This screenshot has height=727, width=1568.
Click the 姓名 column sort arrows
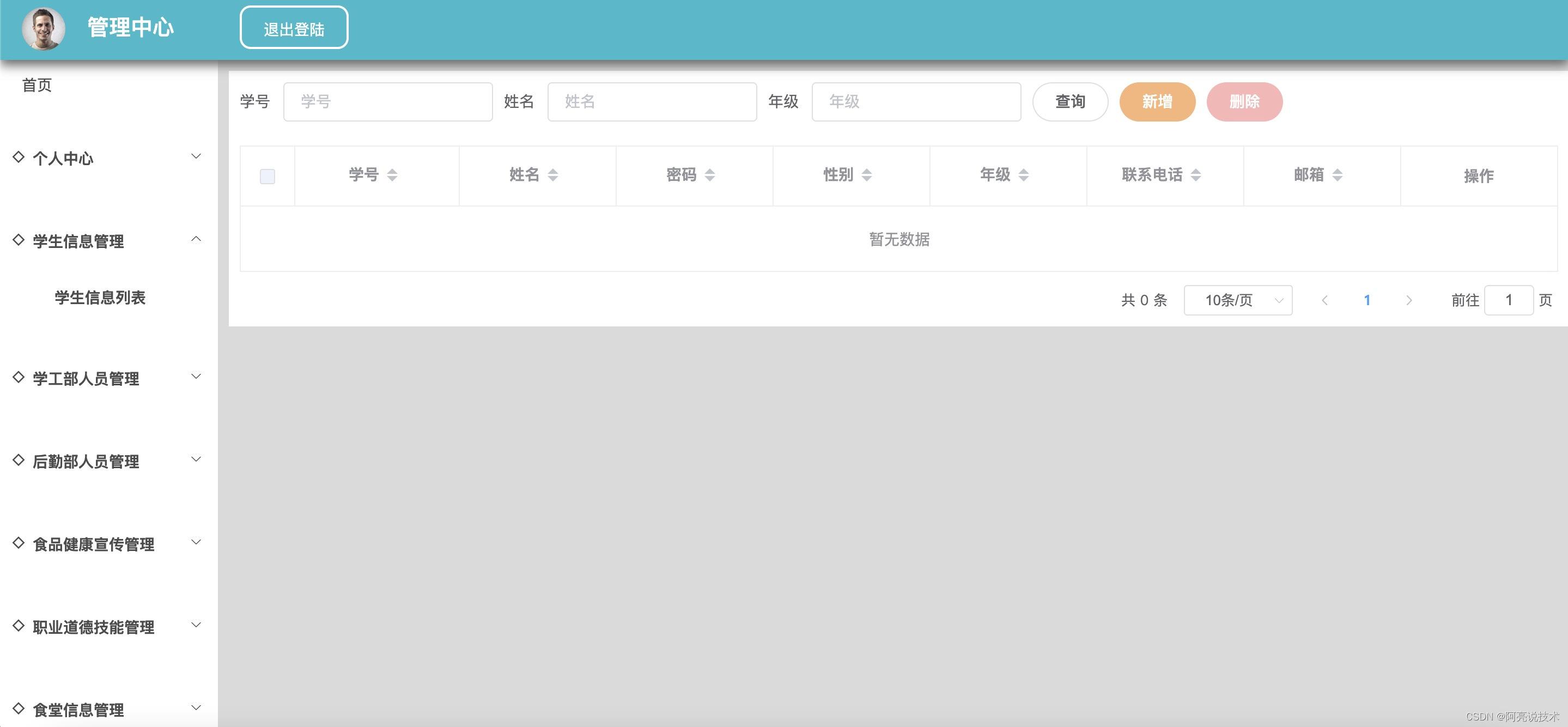pos(552,175)
